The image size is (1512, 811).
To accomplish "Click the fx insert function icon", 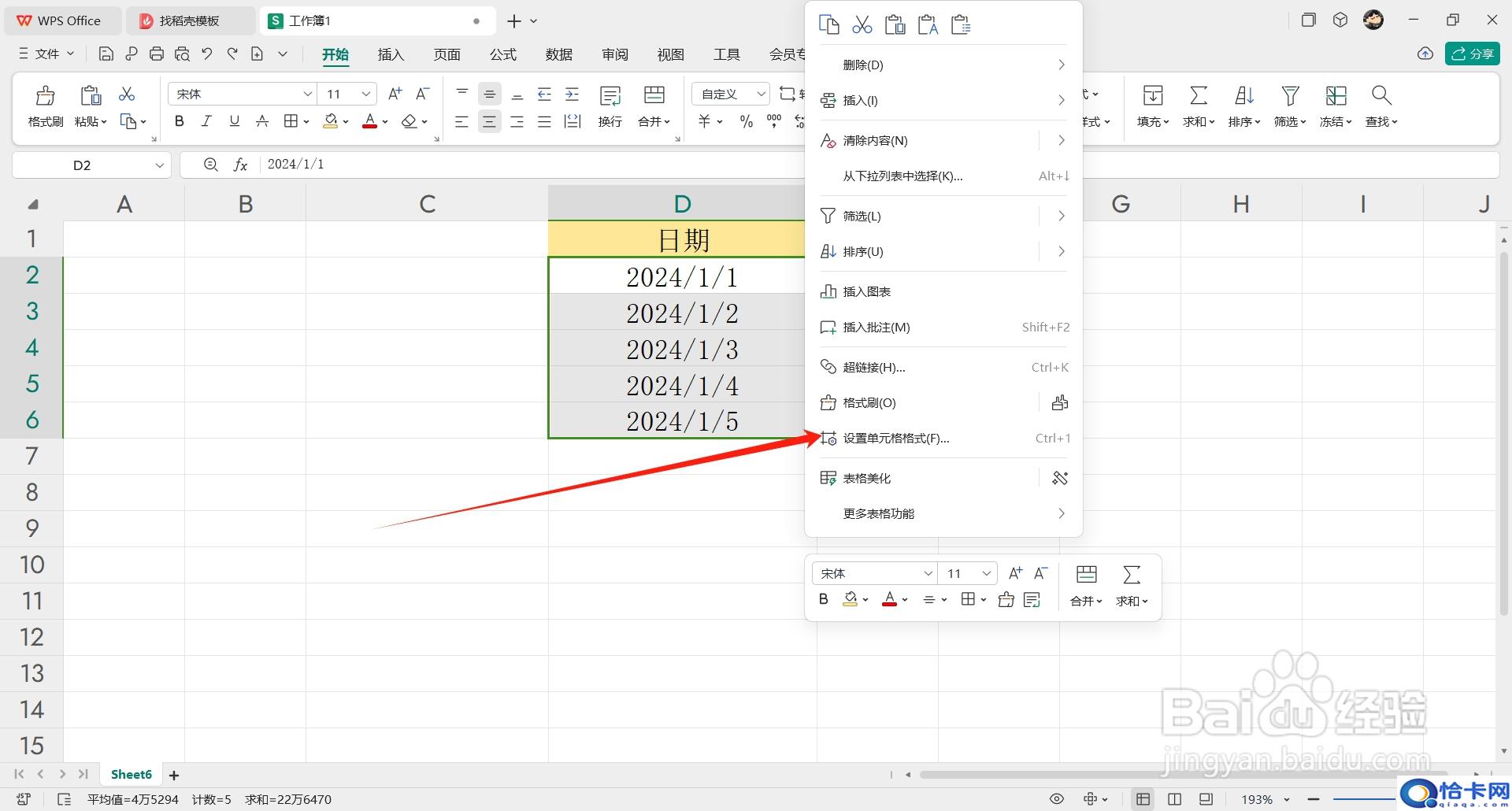I will tap(240, 165).
